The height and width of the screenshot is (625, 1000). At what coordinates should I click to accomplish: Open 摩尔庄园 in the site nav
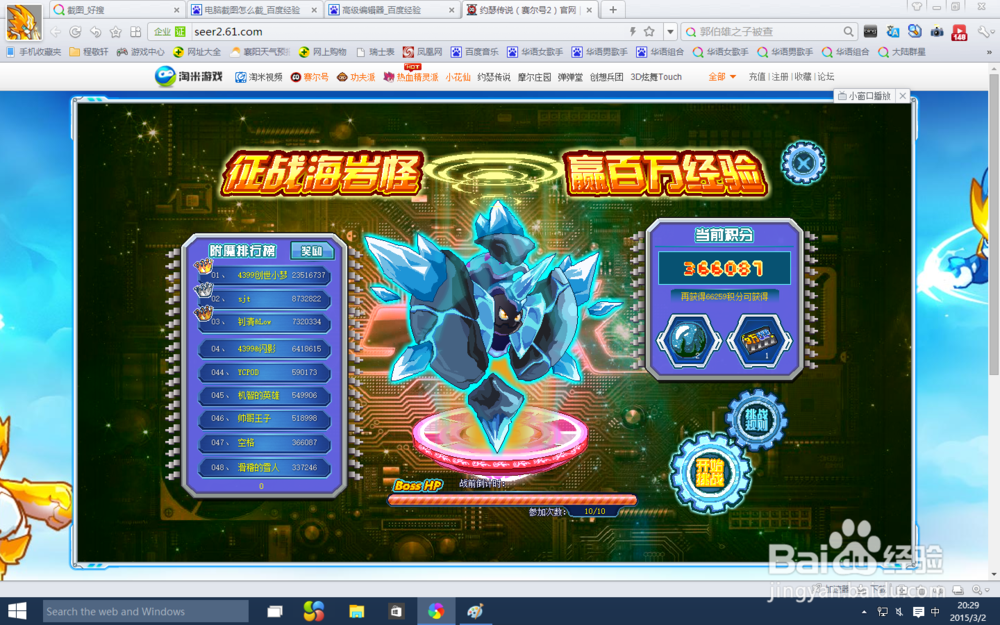coord(534,77)
